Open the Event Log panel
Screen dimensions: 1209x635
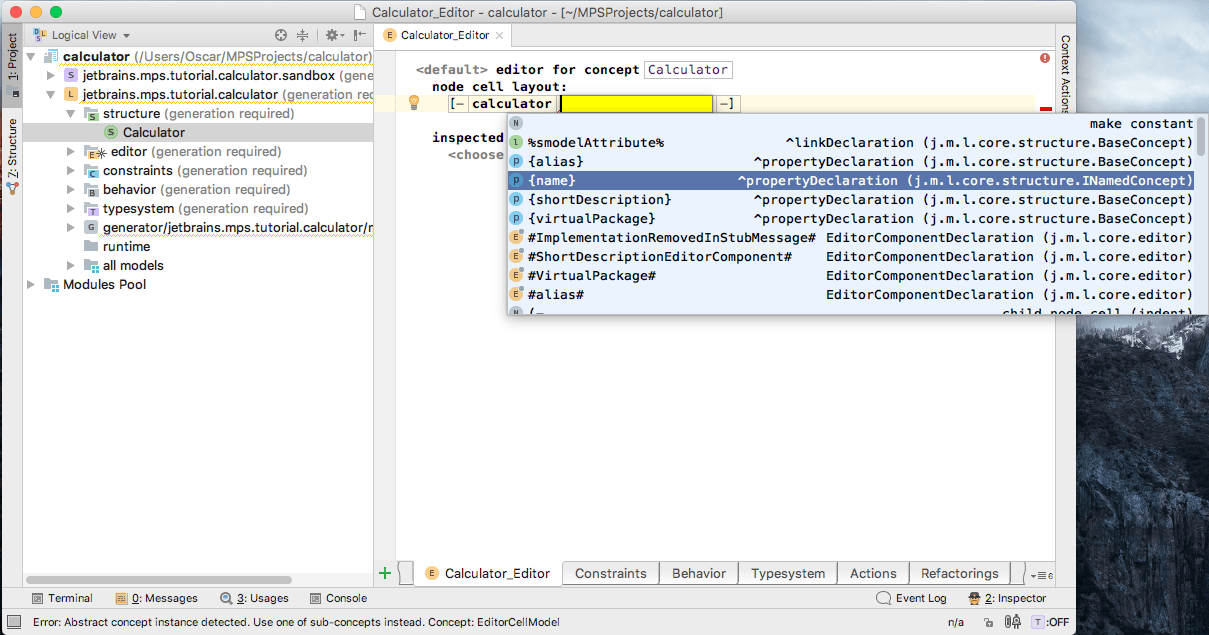click(x=911, y=598)
